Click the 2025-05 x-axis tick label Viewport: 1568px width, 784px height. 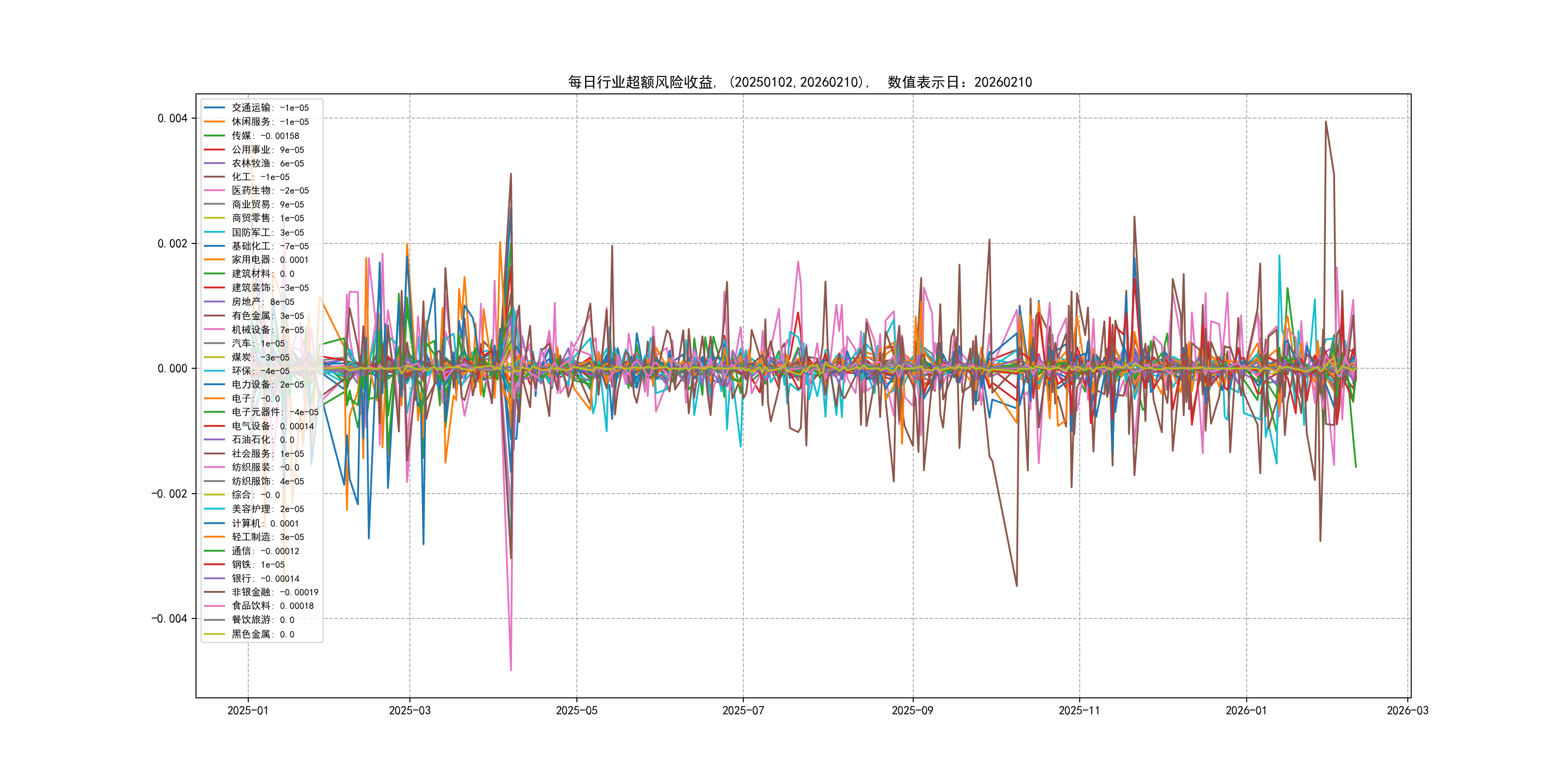click(576, 710)
